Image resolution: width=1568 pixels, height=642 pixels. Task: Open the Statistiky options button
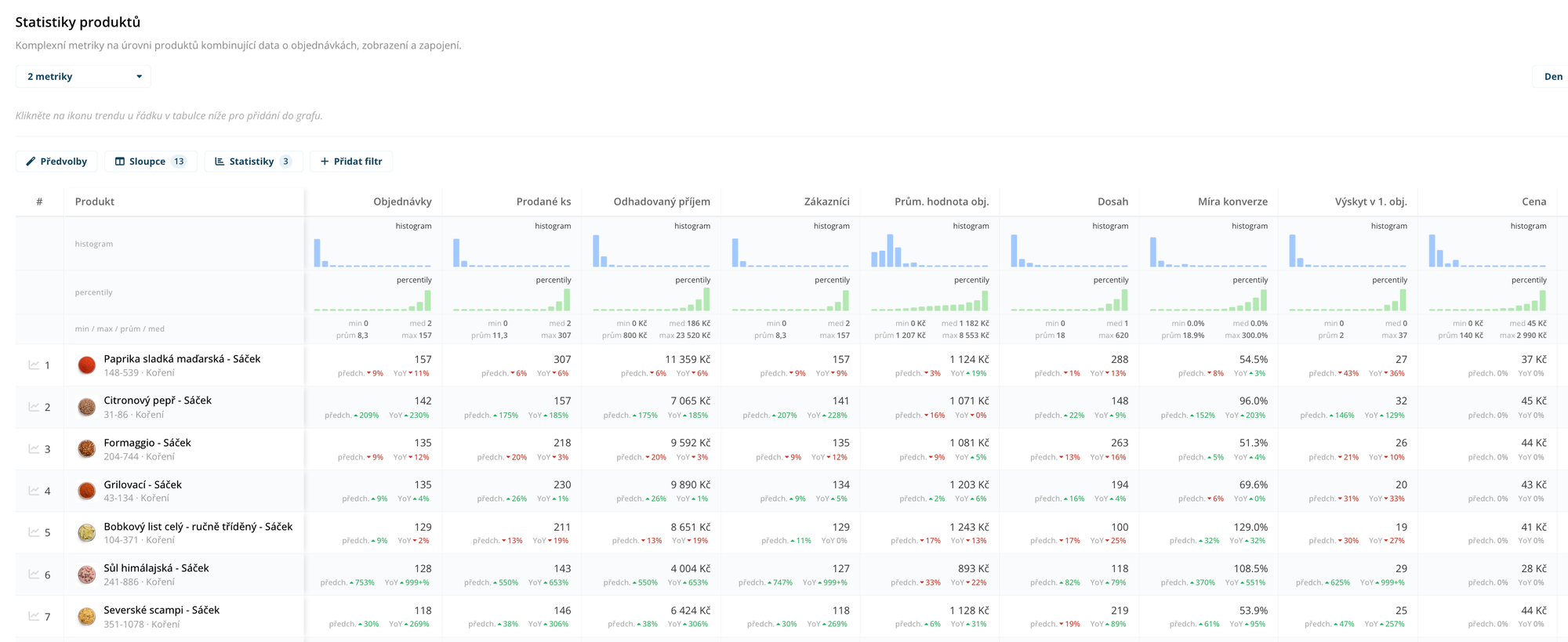253,161
